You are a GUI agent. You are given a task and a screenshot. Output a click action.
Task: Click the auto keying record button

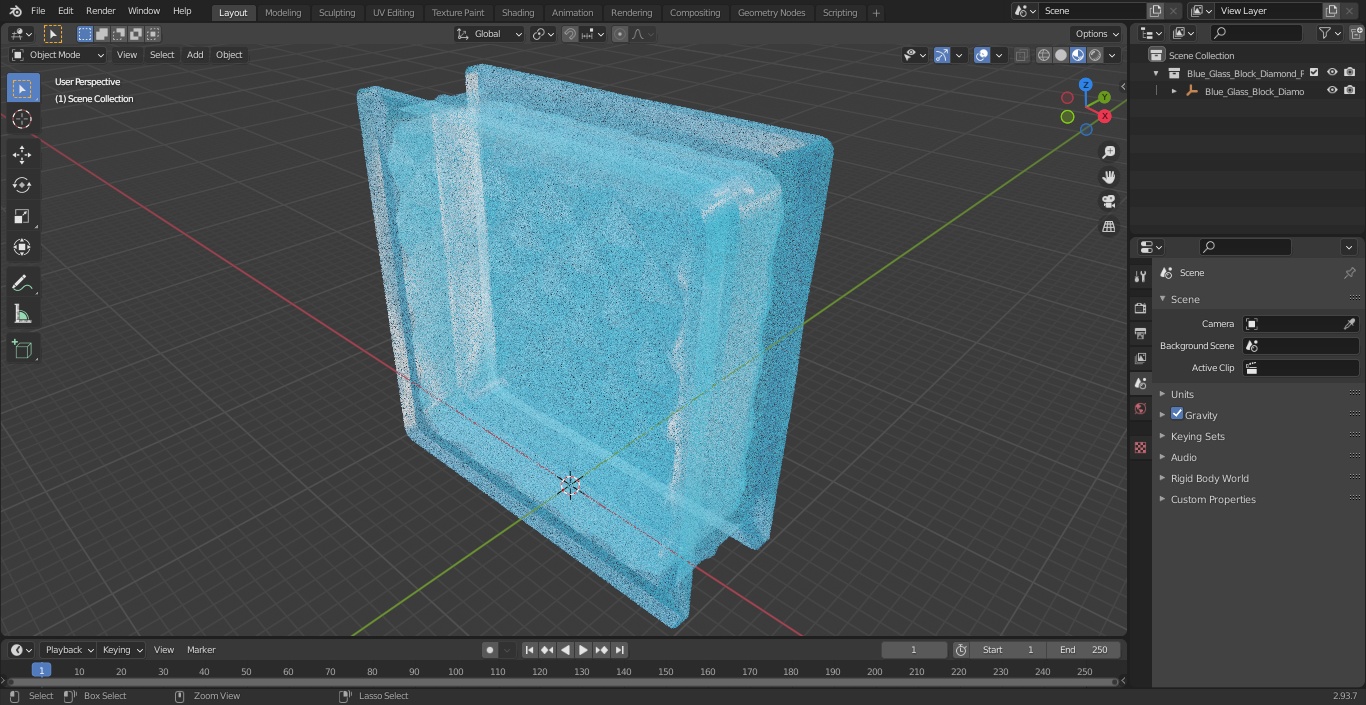tap(490, 650)
